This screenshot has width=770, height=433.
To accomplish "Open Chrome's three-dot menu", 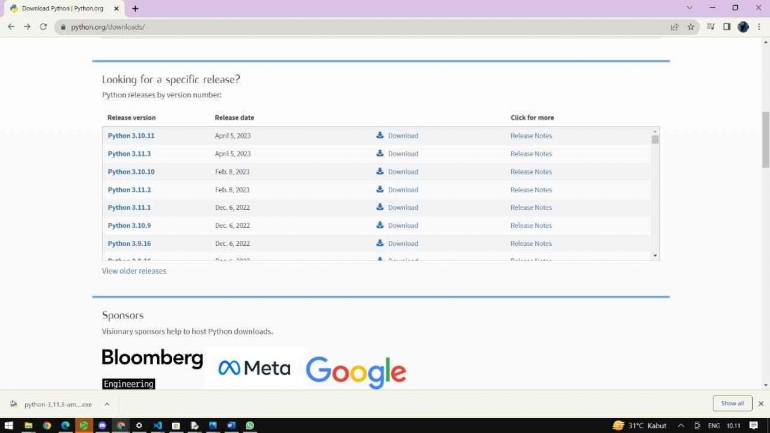I will point(759,27).
